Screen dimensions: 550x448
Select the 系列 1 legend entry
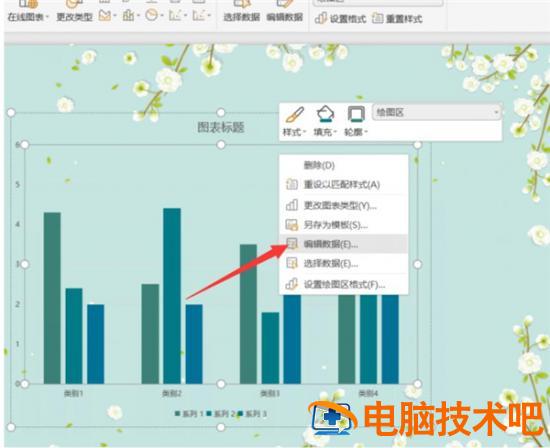click(x=189, y=414)
